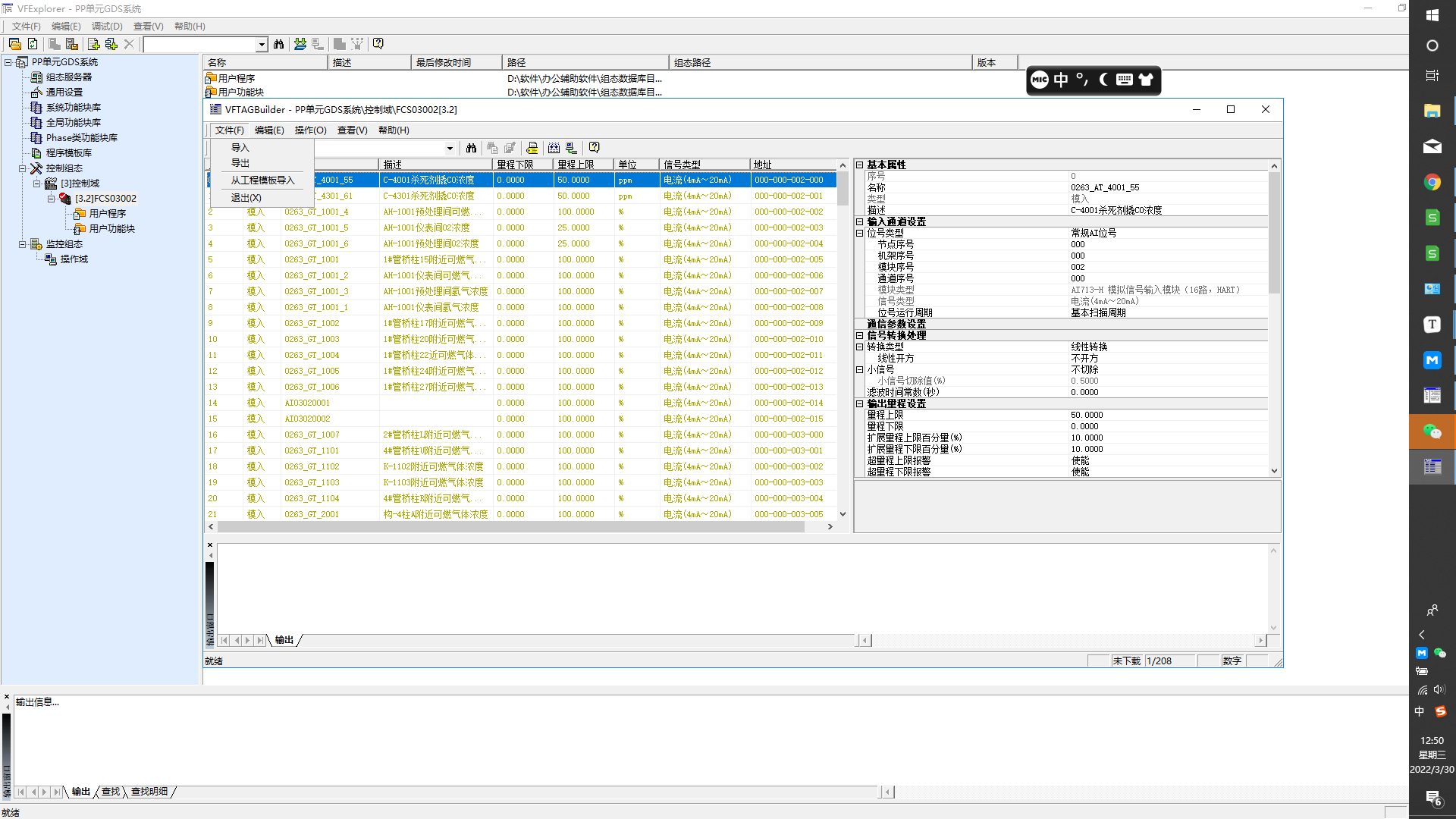Click the 描述 column header in tag table
The height and width of the screenshot is (819, 1456).
pos(435,165)
